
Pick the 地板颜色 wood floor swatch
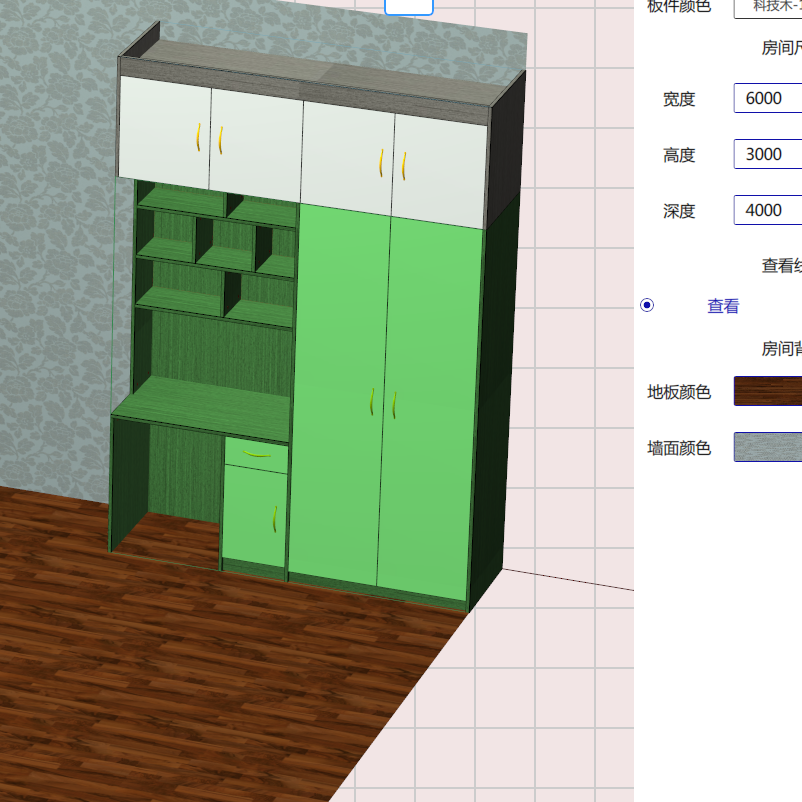coord(767,391)
